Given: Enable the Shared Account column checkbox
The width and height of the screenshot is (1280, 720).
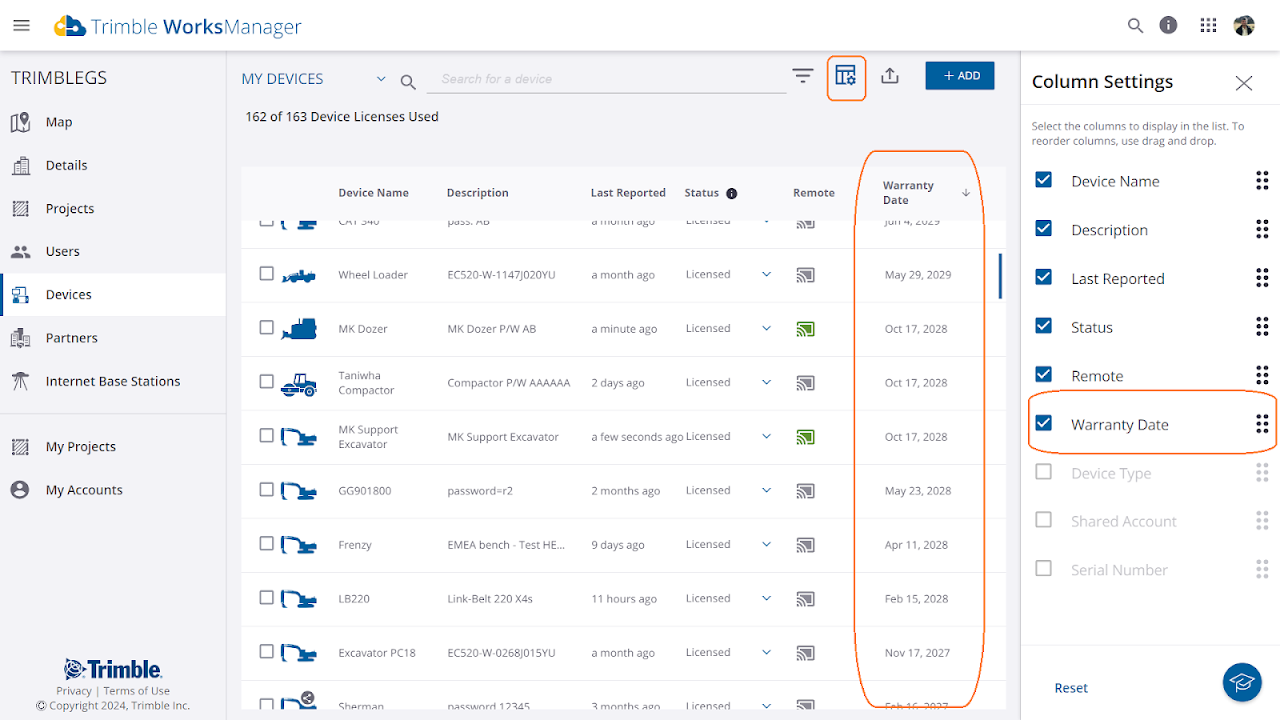Looking at the screenshot, I should 1043,520.
